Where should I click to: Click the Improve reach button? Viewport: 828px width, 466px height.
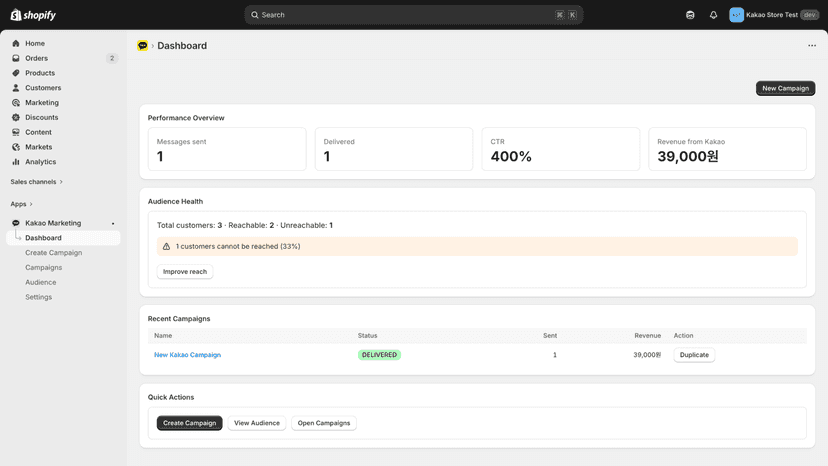point(185,272)
